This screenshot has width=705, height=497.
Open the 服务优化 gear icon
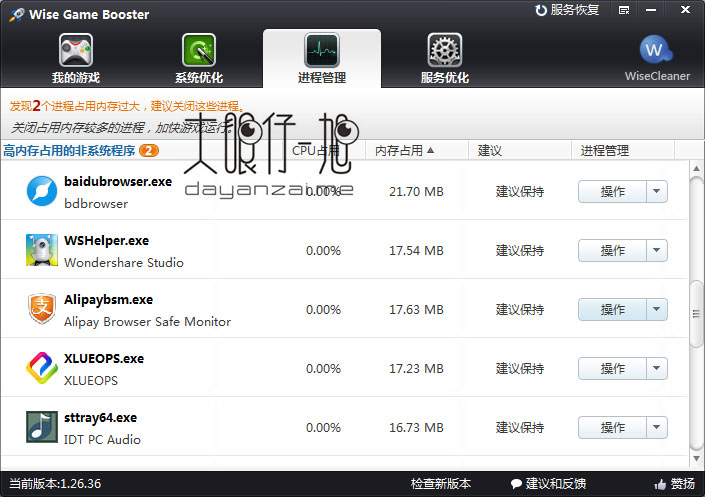(x=445, y=50)
